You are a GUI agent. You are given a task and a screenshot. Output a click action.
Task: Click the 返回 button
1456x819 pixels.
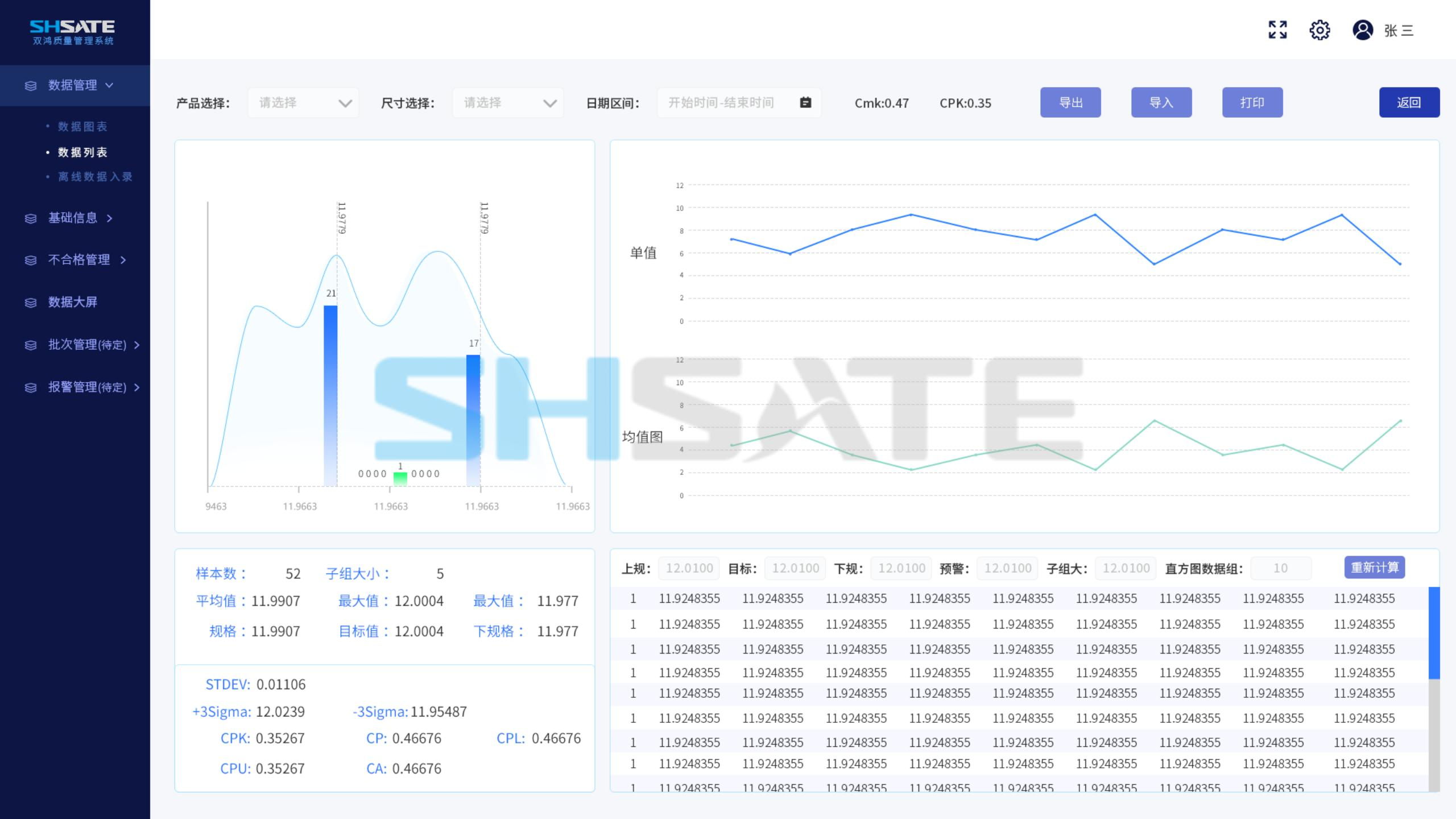coord(1409,102)
